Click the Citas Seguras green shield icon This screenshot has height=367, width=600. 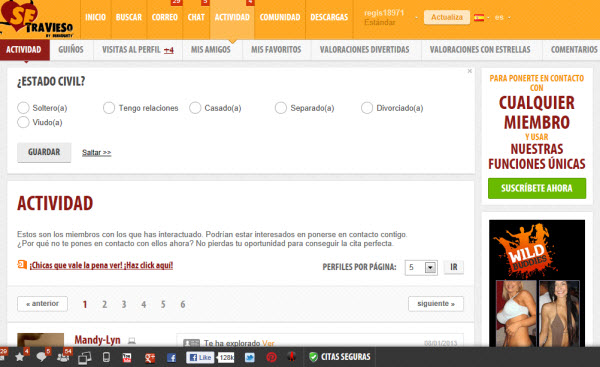pos(313,357)
